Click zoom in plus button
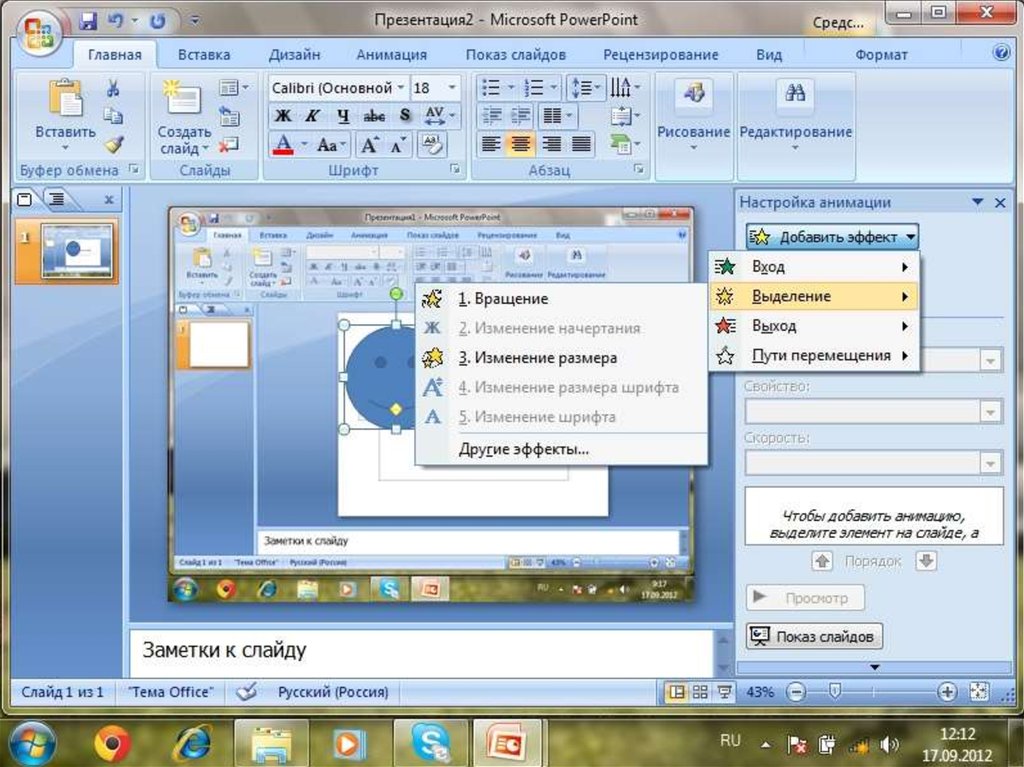Viewport: 1024px width, 767px height. 946,692
